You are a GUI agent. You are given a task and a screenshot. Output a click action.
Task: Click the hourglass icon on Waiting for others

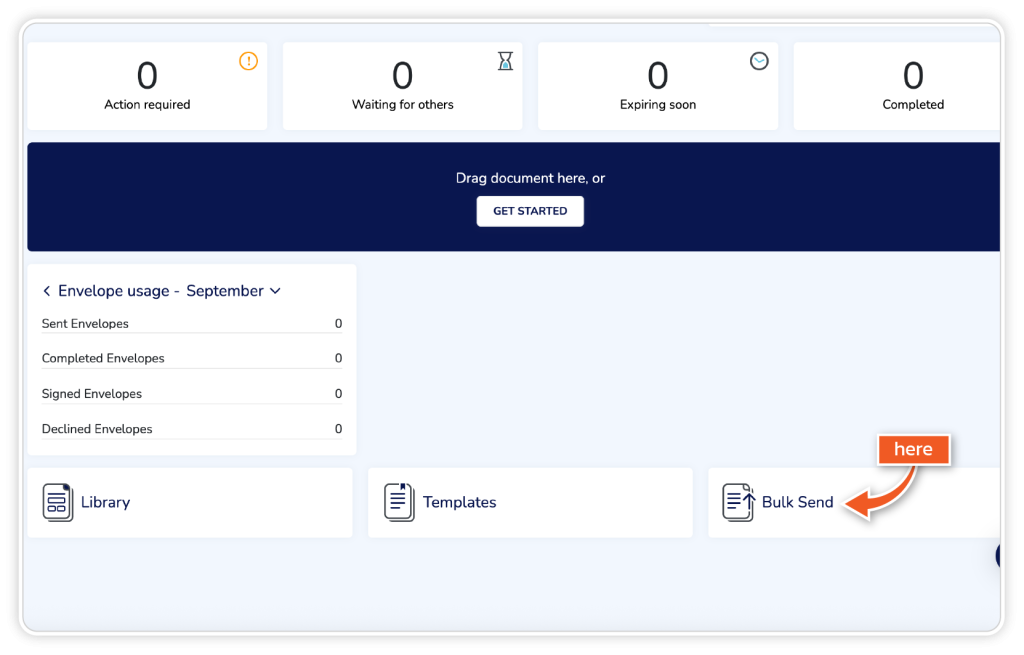point(505,61)
